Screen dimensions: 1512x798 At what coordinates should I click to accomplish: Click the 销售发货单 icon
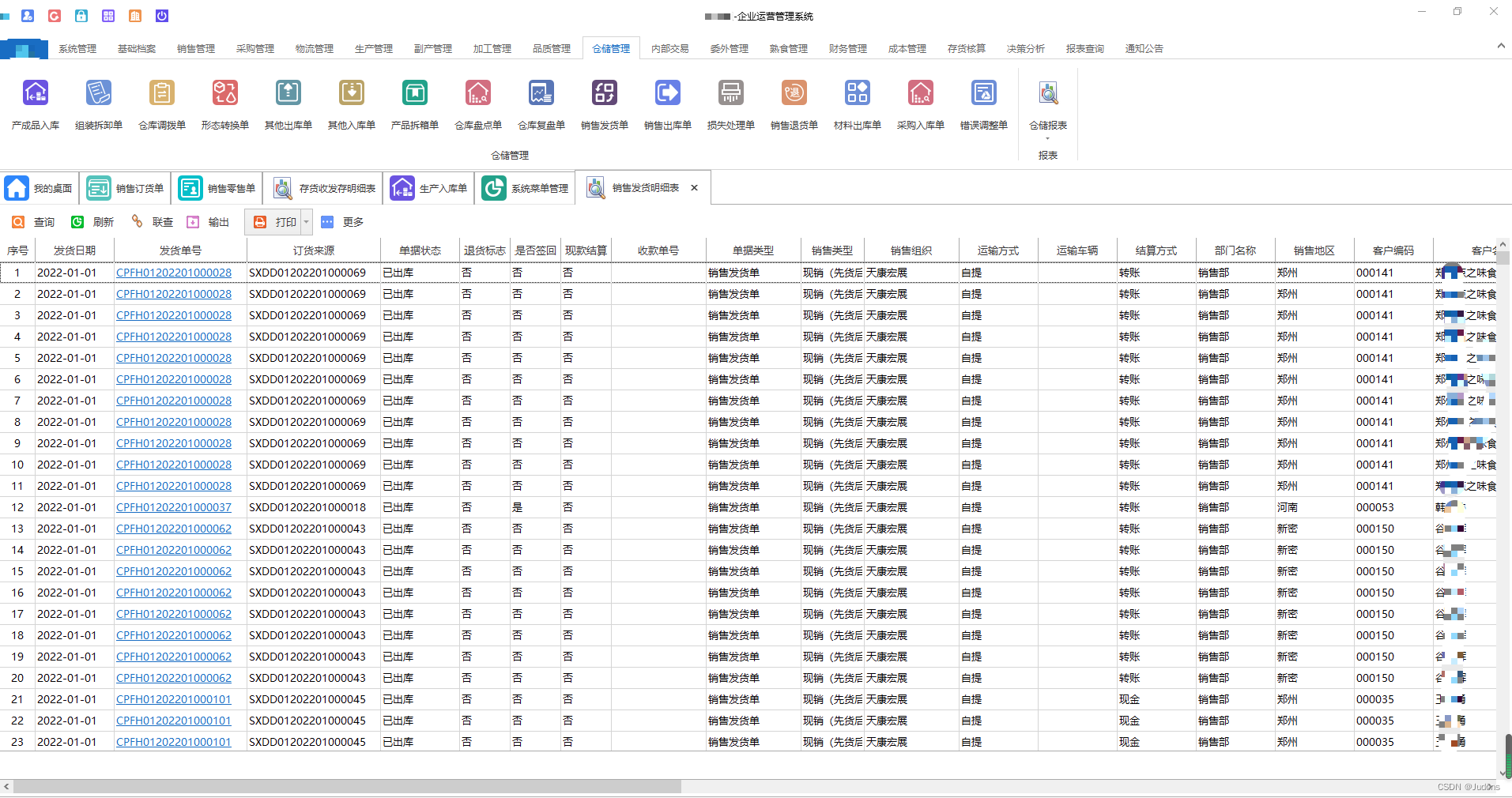[603, 103]
